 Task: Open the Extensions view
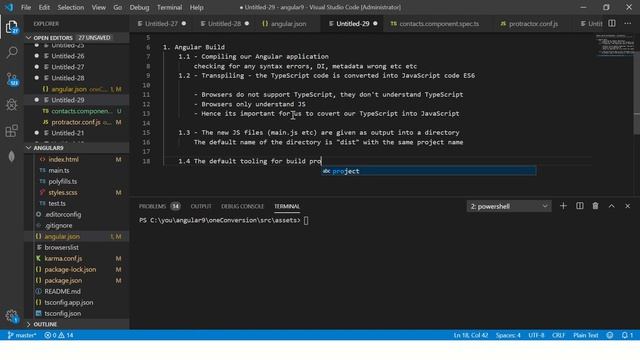[x=12, y=131]
